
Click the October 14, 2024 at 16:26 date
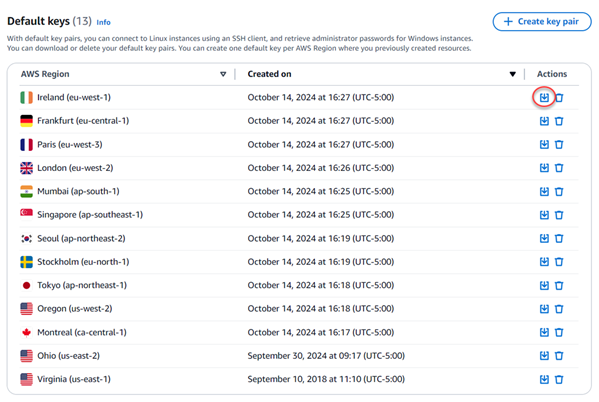321,168
